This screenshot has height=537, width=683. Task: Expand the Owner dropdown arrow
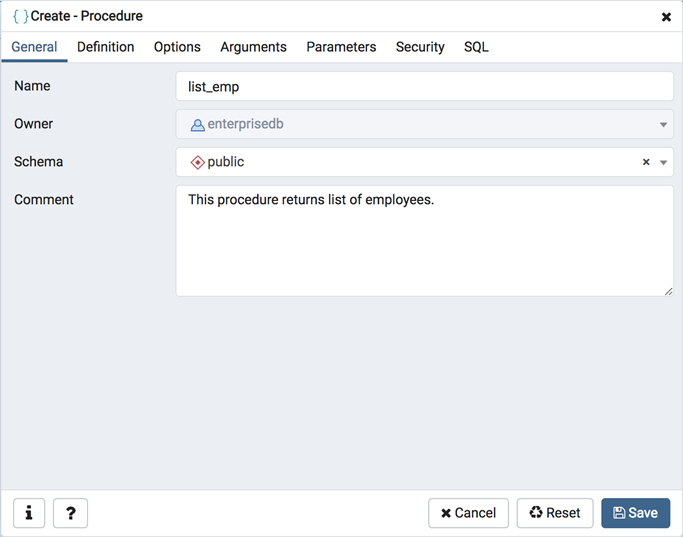(x=663, y=125)
